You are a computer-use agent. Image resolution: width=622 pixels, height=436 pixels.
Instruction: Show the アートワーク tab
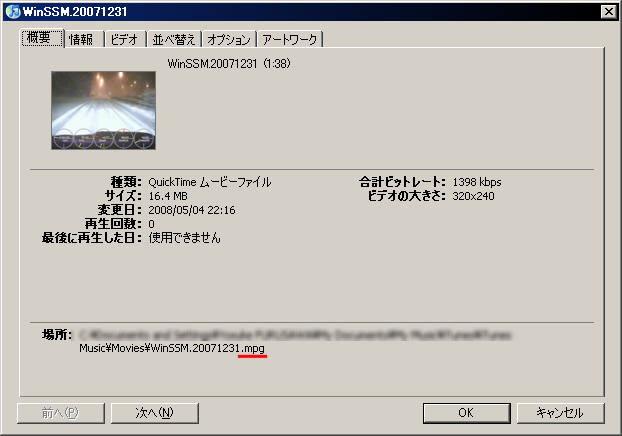click(290, 40)
